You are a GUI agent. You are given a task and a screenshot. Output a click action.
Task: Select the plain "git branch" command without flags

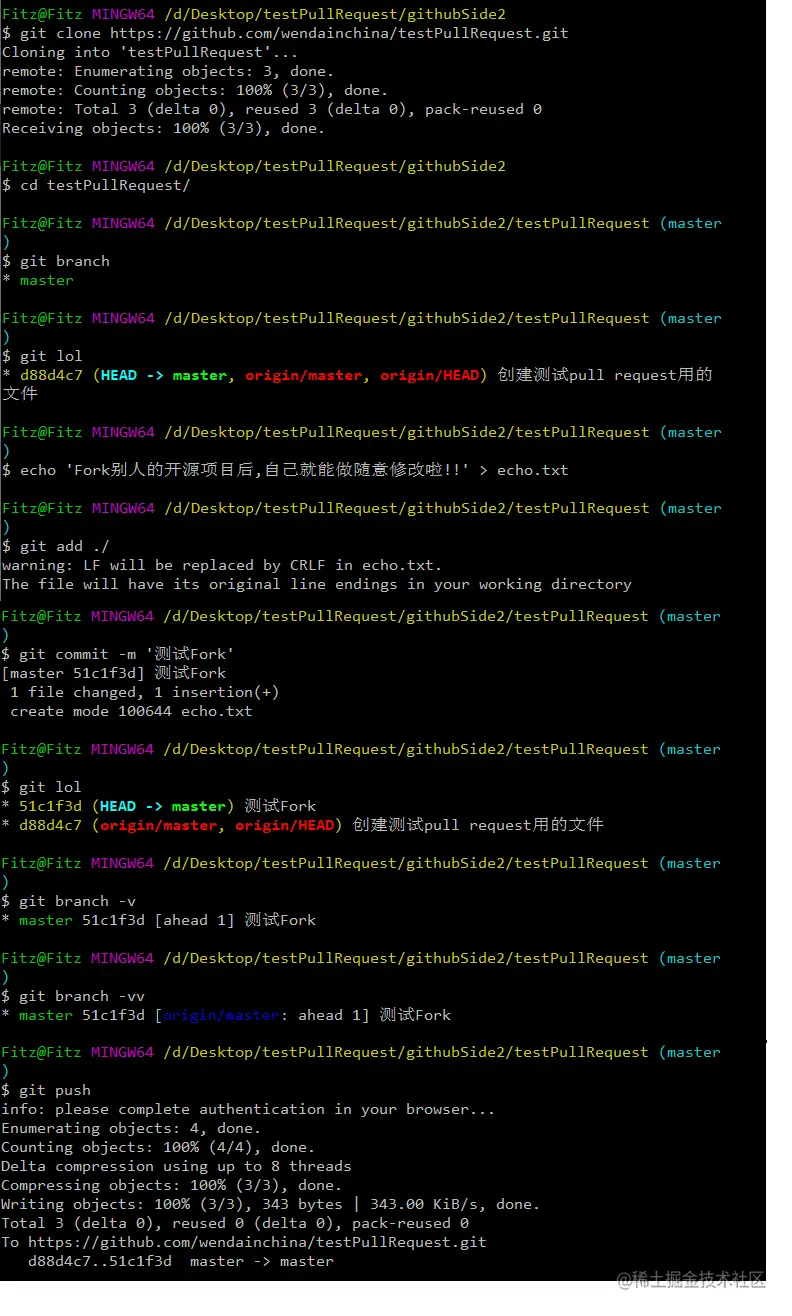pyautogui.click(x=56, y=261)
